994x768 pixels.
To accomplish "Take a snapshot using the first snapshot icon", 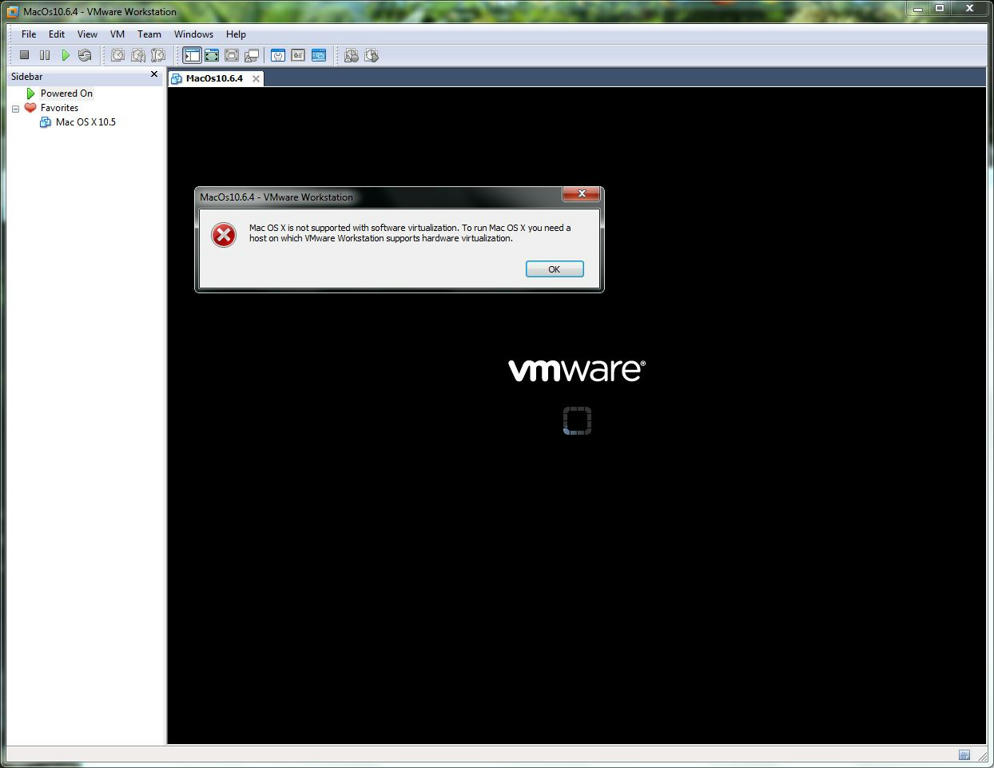I will pyautogui.click(x=118, y=56).
